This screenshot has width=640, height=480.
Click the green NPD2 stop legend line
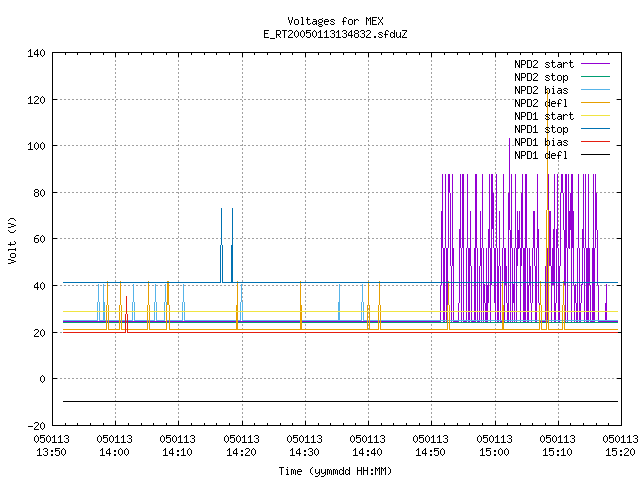[595, 76]
